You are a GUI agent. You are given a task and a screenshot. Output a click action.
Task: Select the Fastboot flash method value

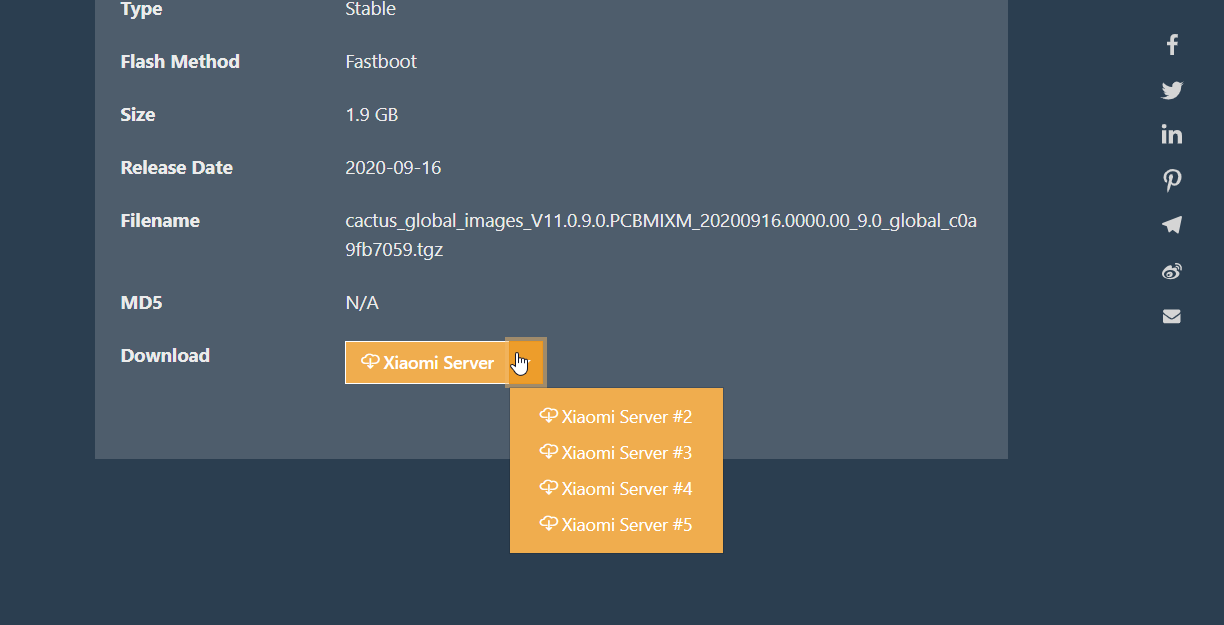[x=381, y=61]
